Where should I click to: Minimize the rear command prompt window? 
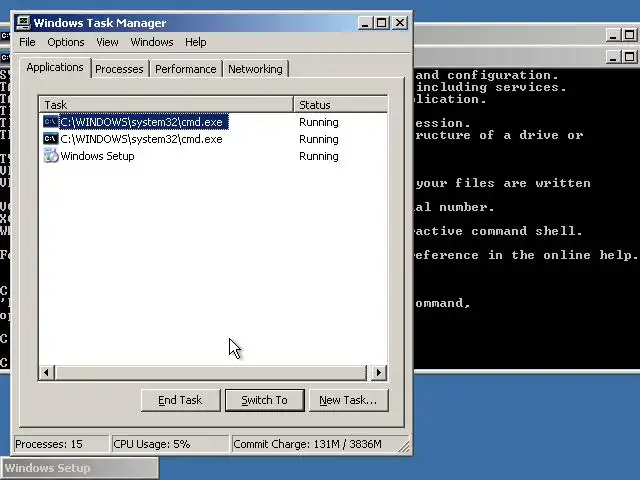point(613,35)
